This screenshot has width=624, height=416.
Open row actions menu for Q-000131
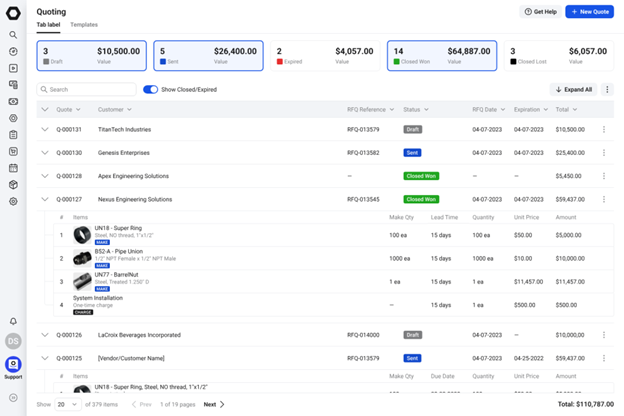[604, 129]
